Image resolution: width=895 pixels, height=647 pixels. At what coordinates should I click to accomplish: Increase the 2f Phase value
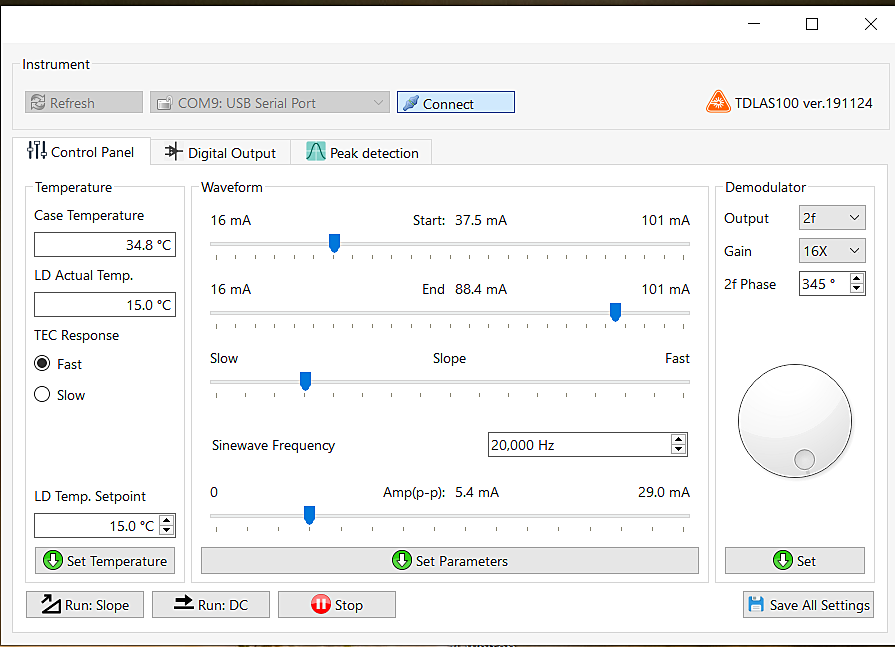pyautogui.click(x=856, y=278)
